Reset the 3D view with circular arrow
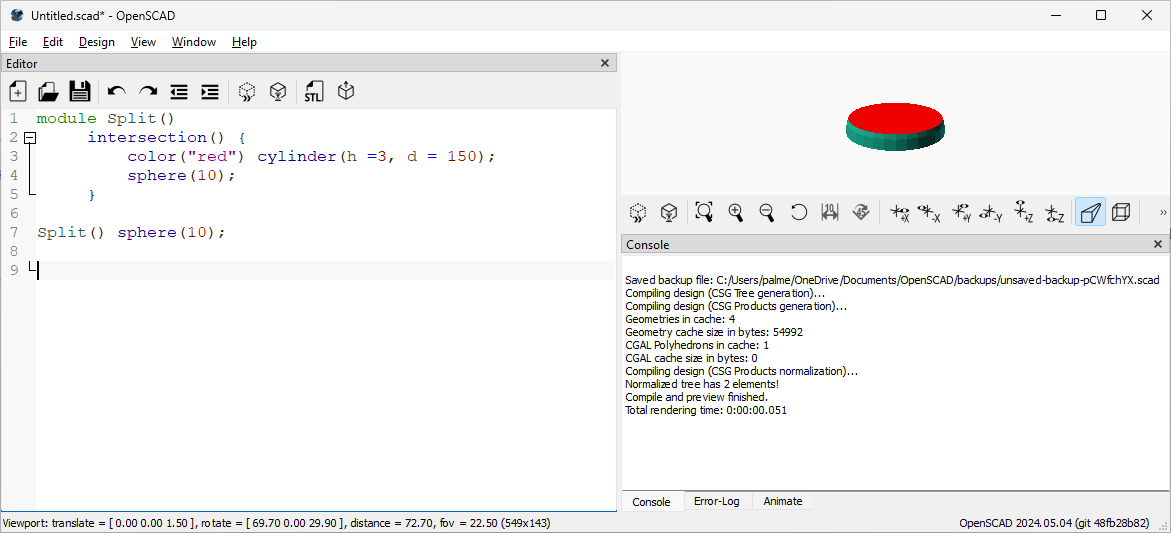This screenshot has width=1171, height=533. point(799,212)
